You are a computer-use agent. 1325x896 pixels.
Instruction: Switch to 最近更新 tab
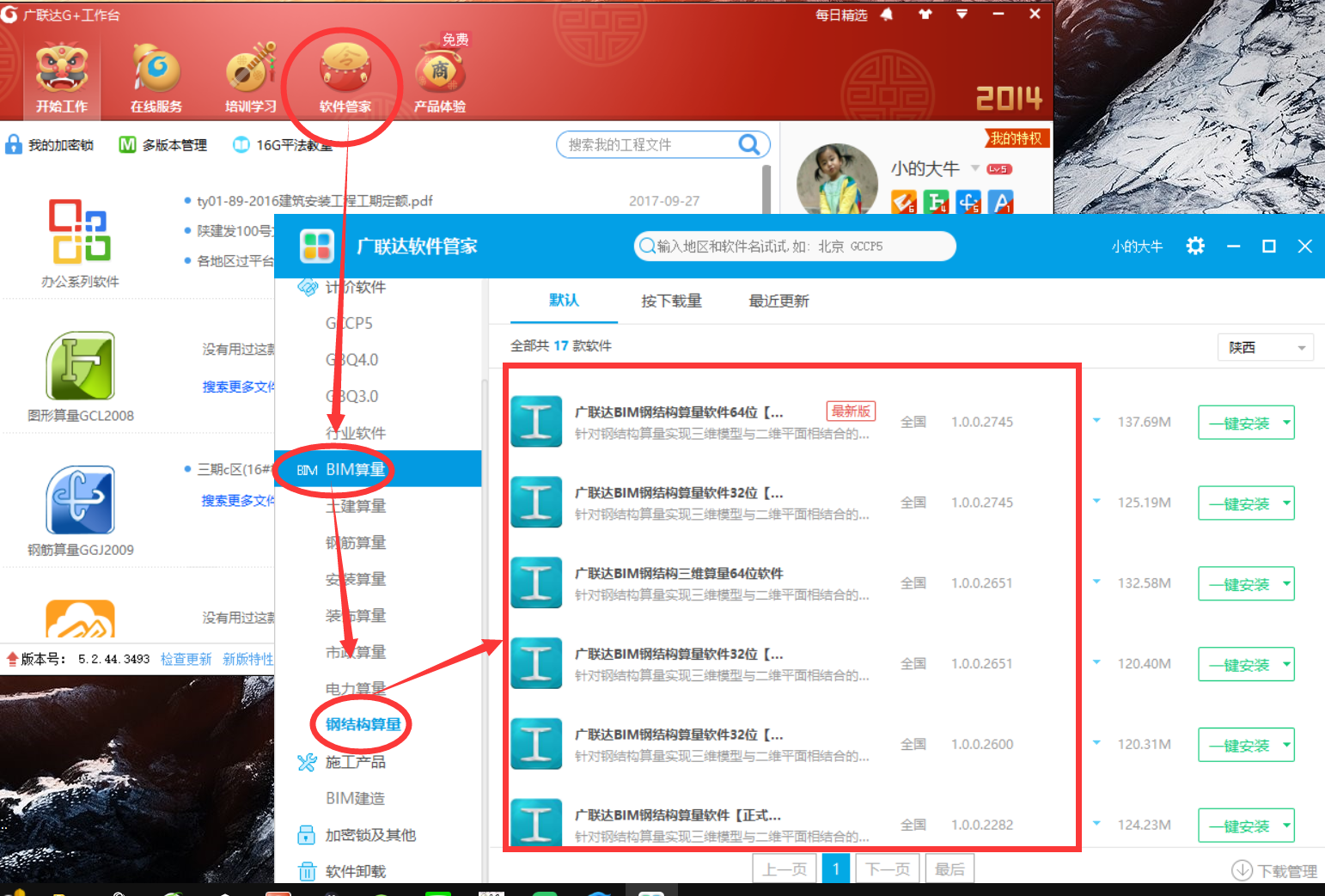point(779,301)
